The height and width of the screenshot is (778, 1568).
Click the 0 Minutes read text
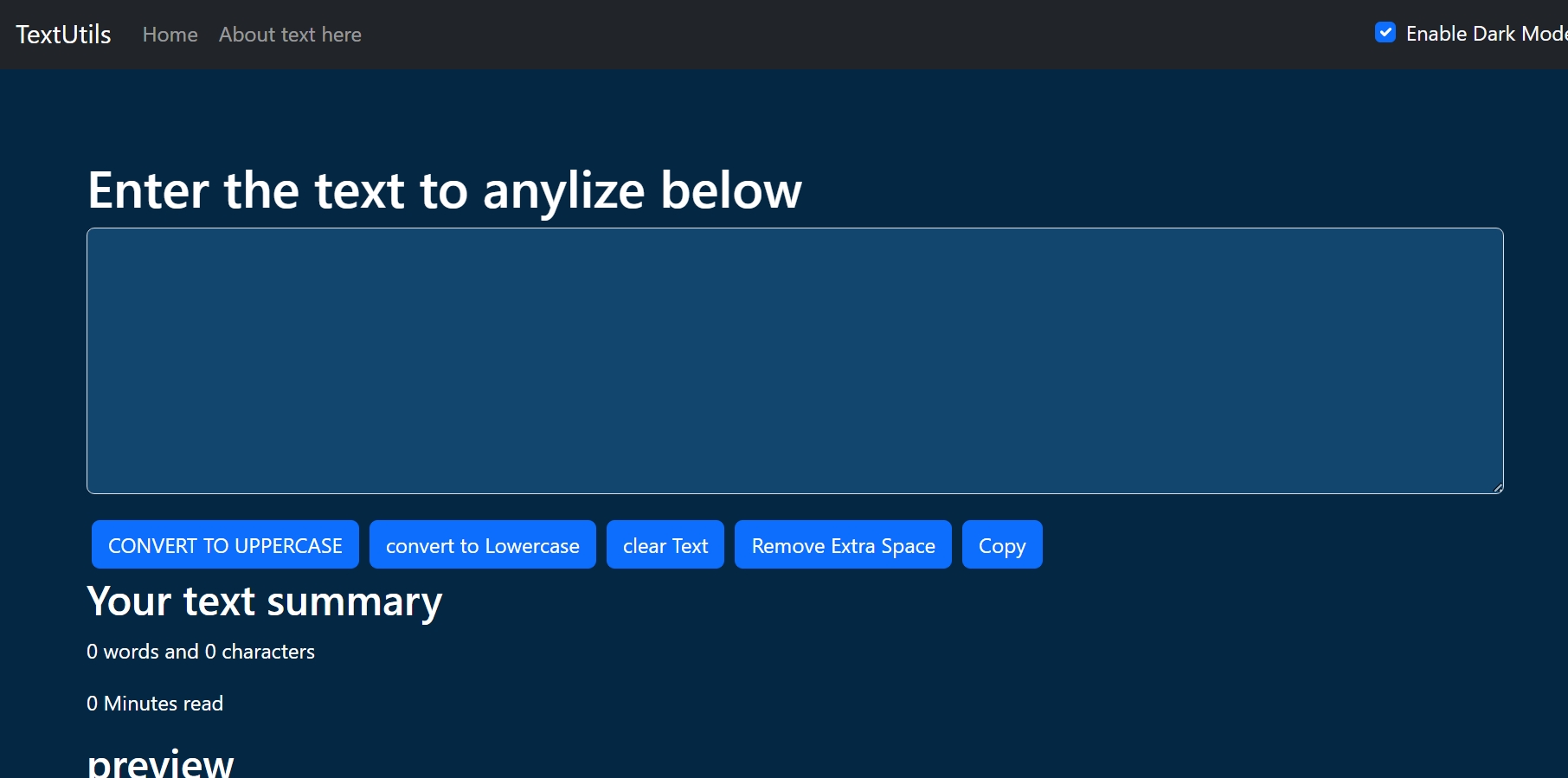[x=155, y=704]
